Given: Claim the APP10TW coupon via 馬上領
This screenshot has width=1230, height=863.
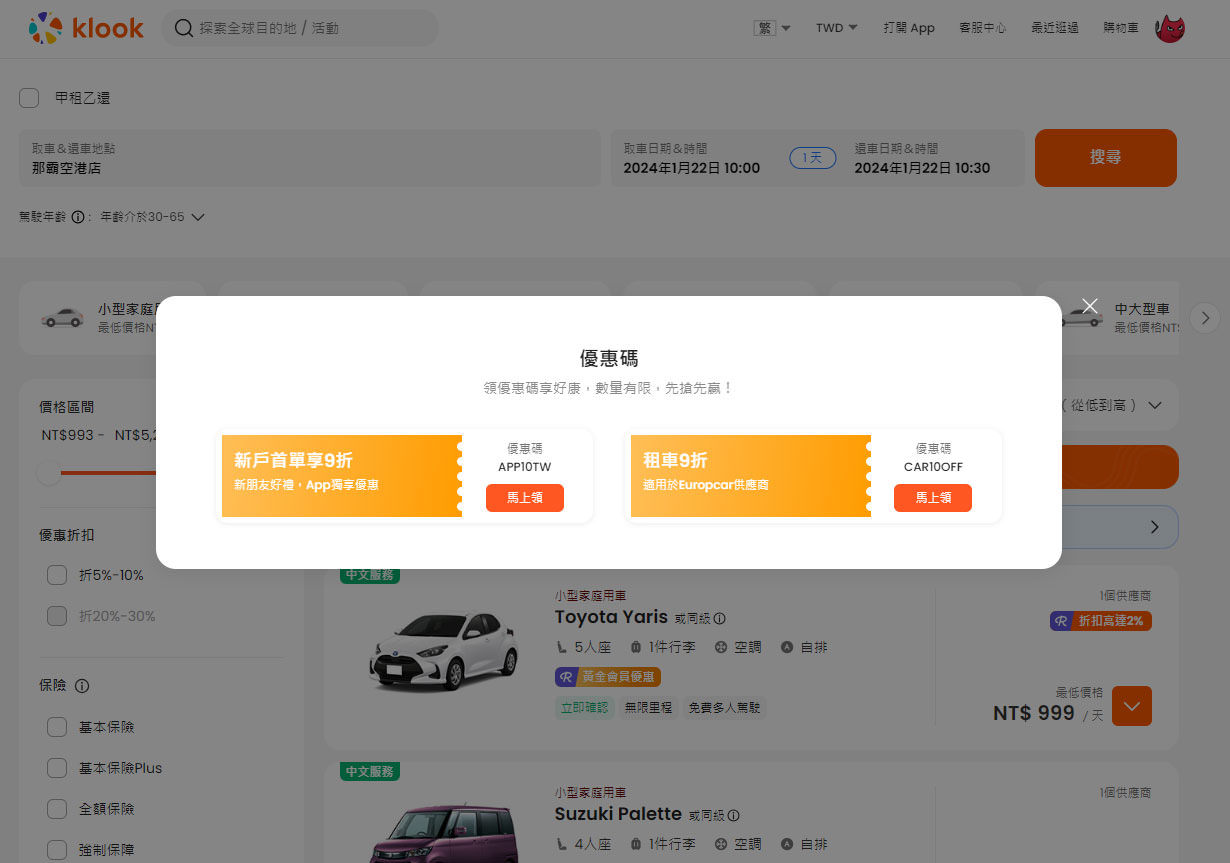Looking at the screenshot, I should pos(525,498).
